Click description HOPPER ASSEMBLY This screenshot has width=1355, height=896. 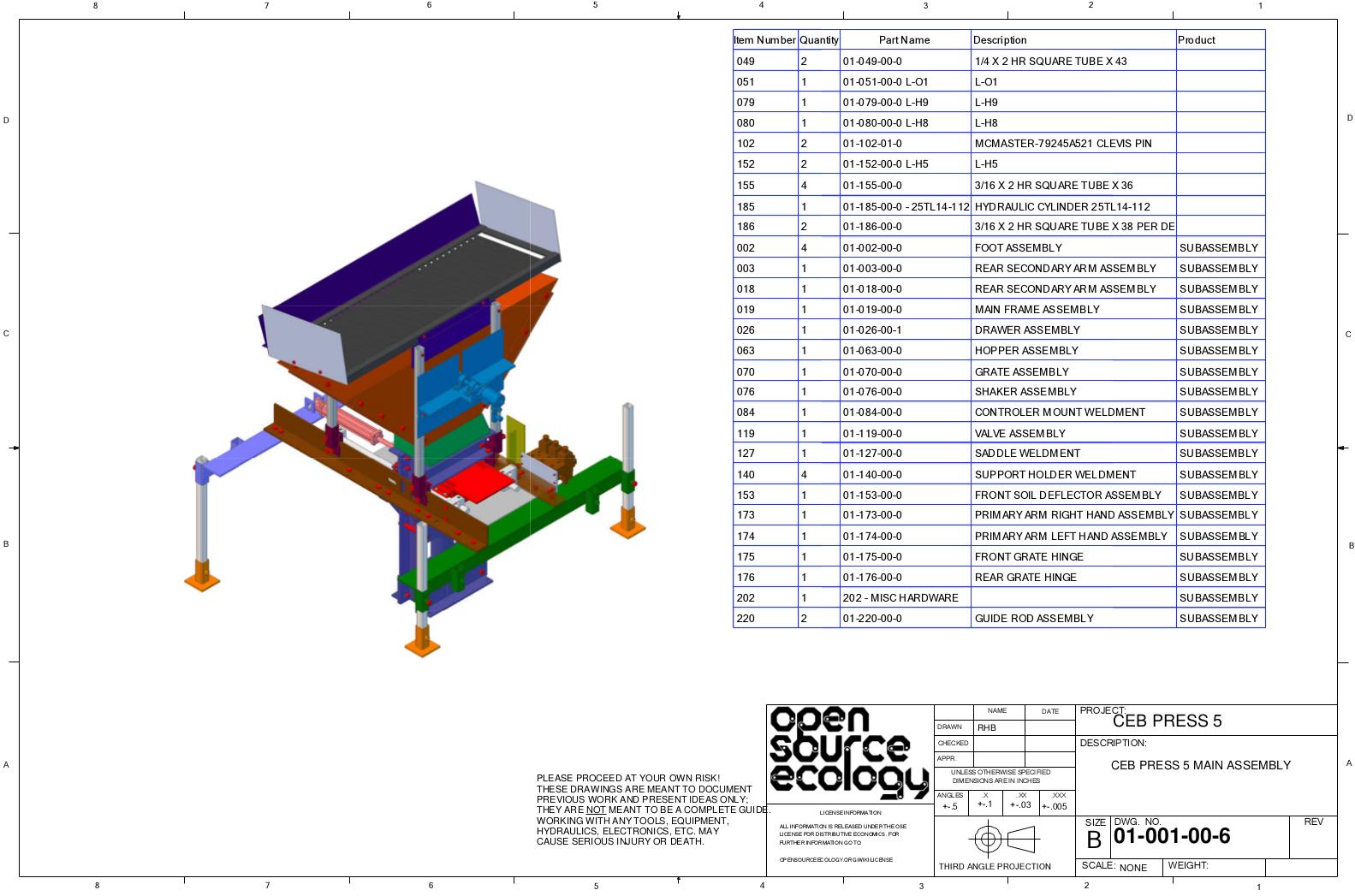click(1026, 351)
